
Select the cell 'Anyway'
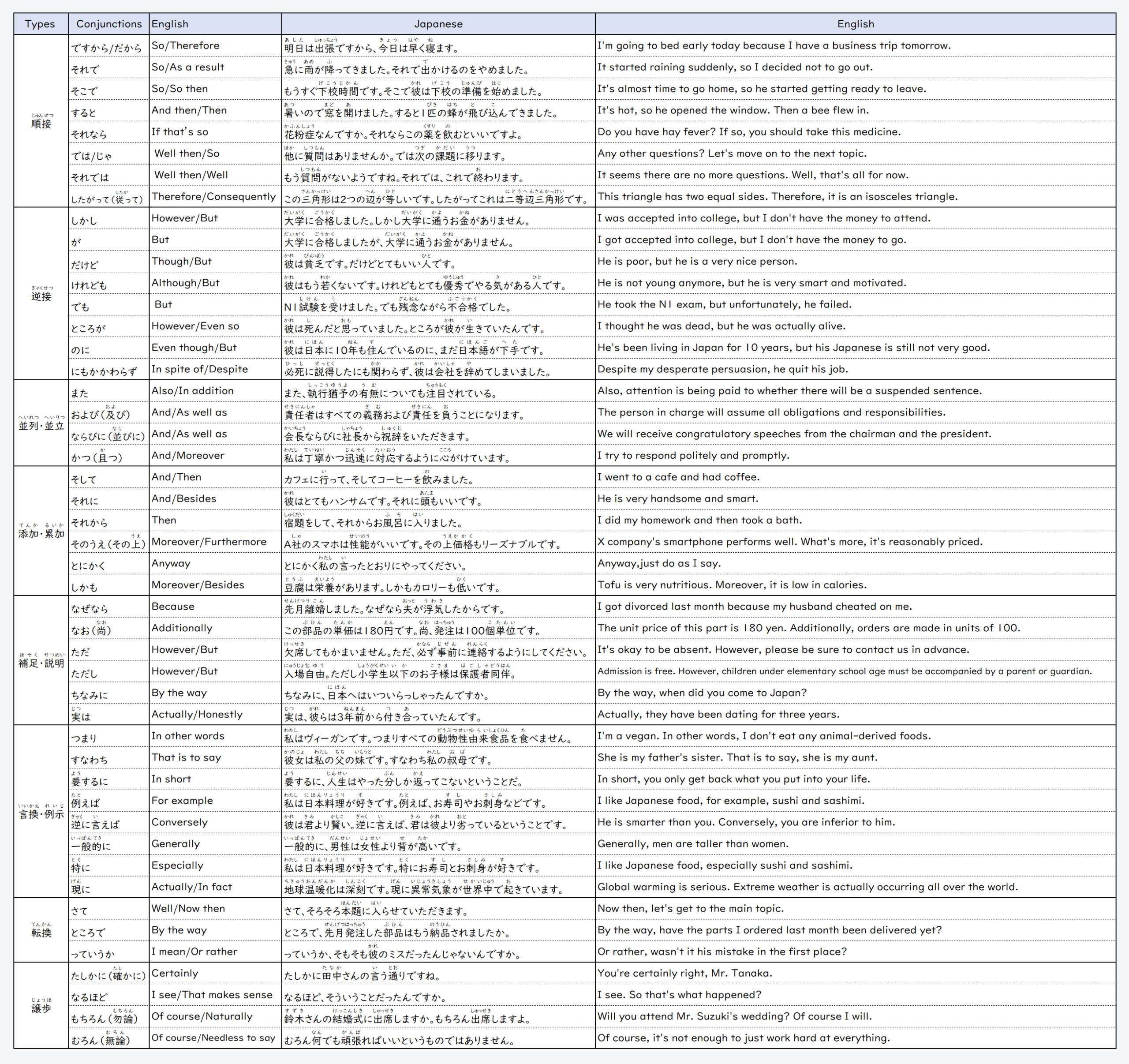[x=215, y=563]
